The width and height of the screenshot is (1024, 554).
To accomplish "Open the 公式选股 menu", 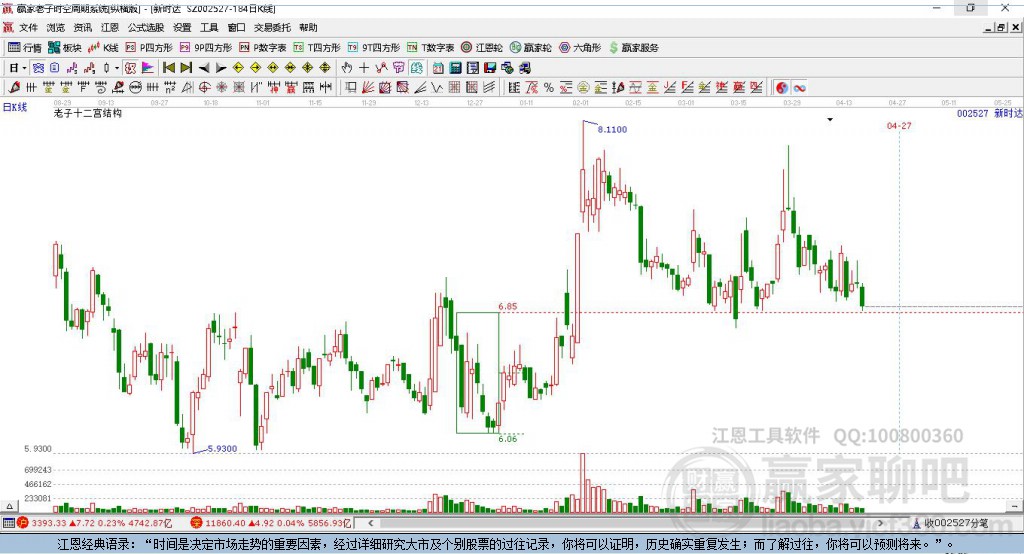I will coord(146,27).
